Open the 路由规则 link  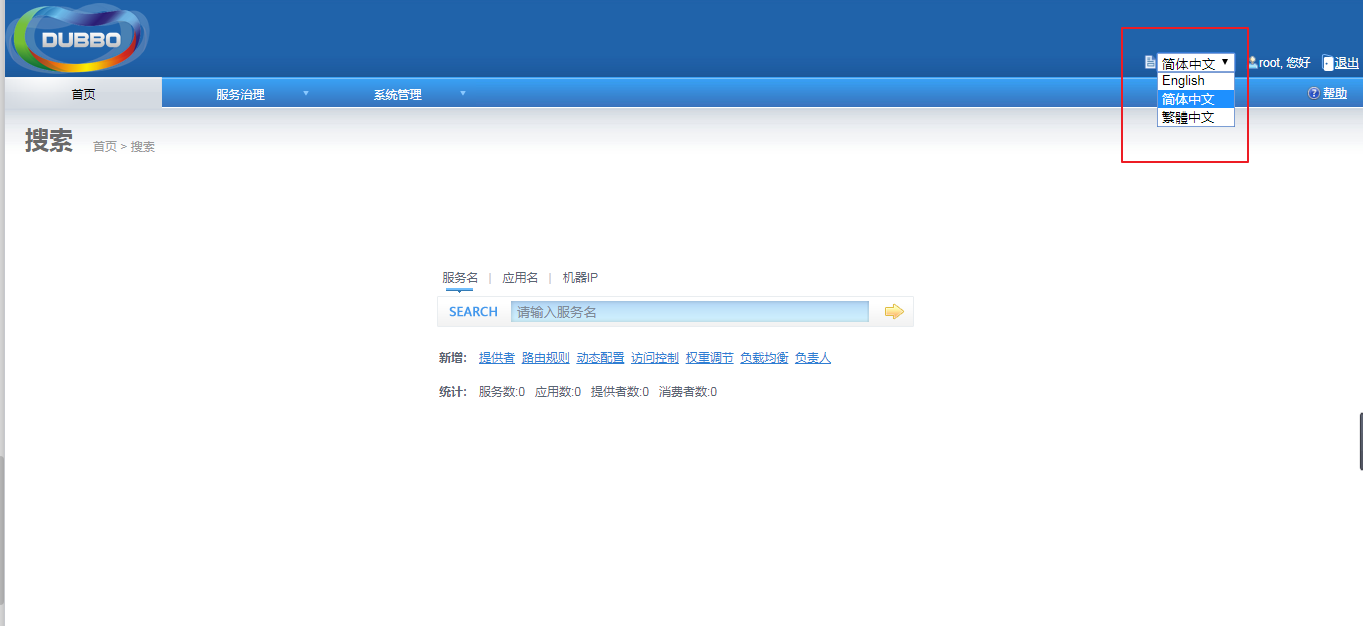[545, 356]
